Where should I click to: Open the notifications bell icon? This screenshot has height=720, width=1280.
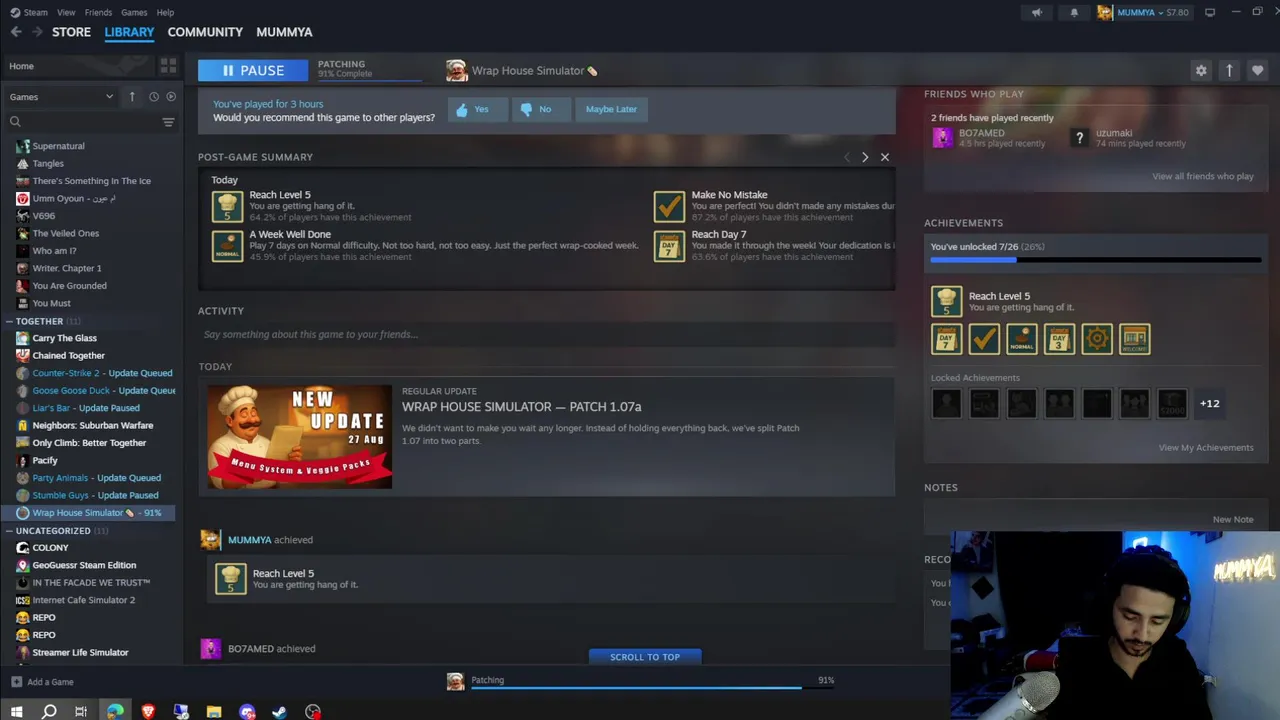point(1074,12)
